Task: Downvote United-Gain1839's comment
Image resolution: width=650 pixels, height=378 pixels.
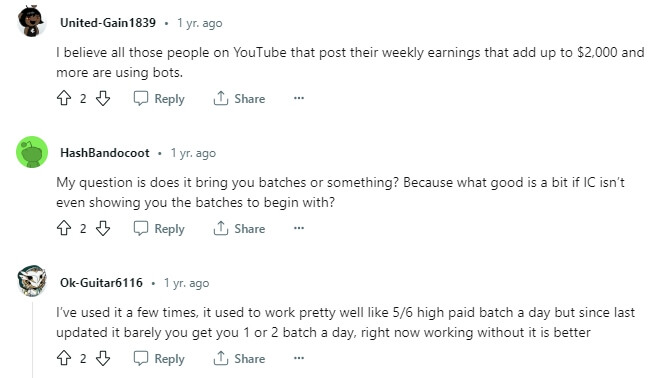Action: (103, 98)
